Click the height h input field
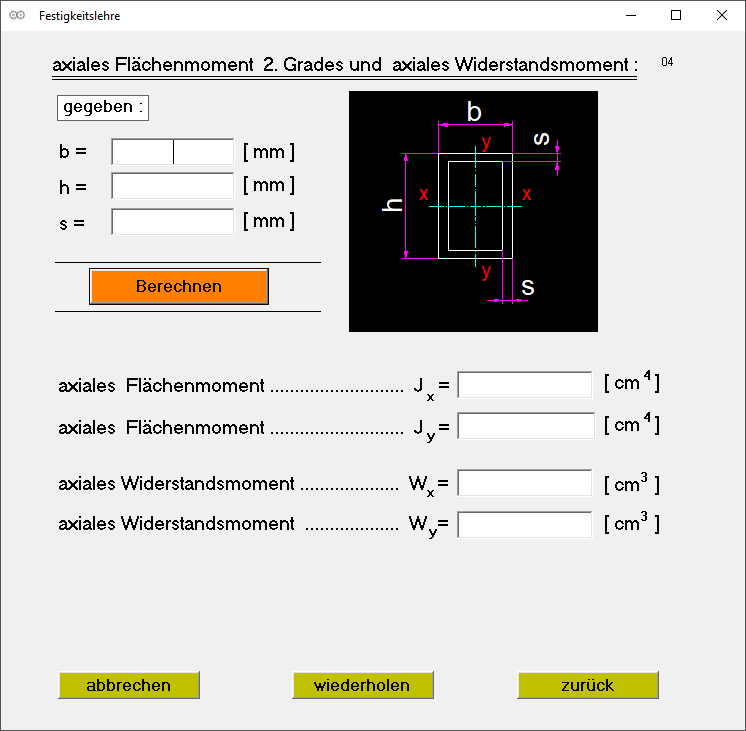746x731 pixels. [172, 186]
